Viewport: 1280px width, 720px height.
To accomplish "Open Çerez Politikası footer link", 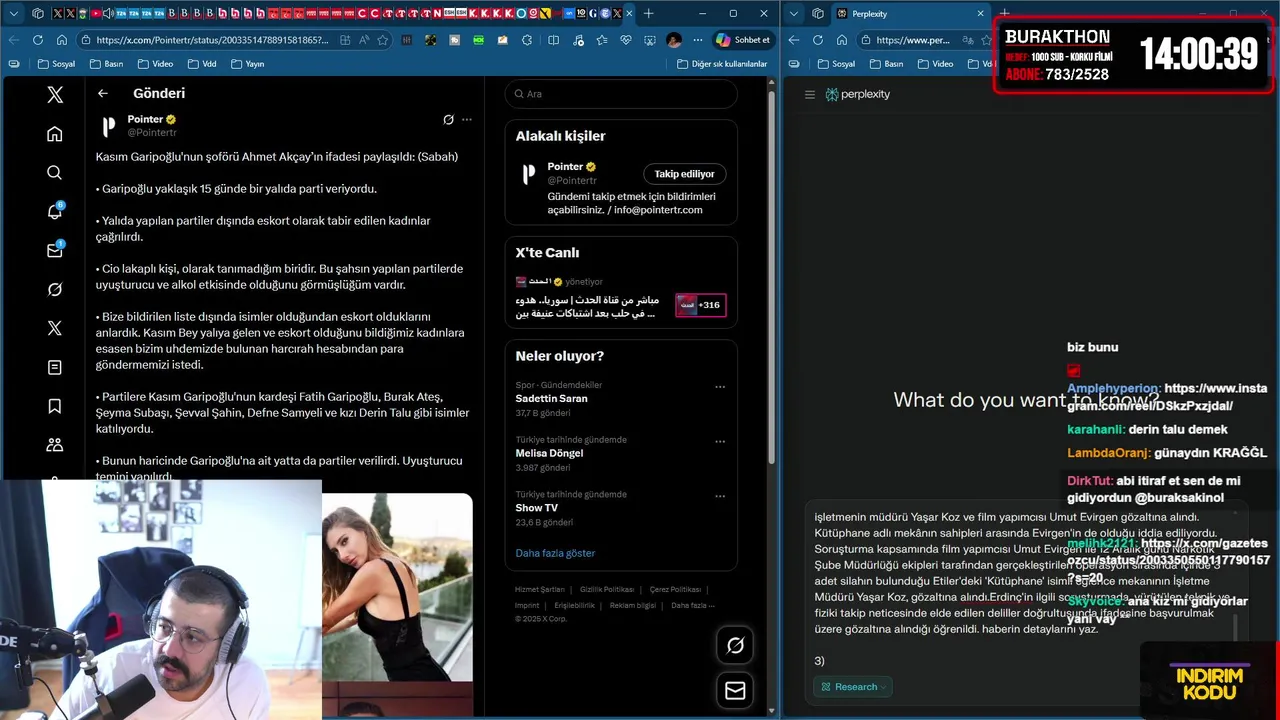I will point(675,590).
